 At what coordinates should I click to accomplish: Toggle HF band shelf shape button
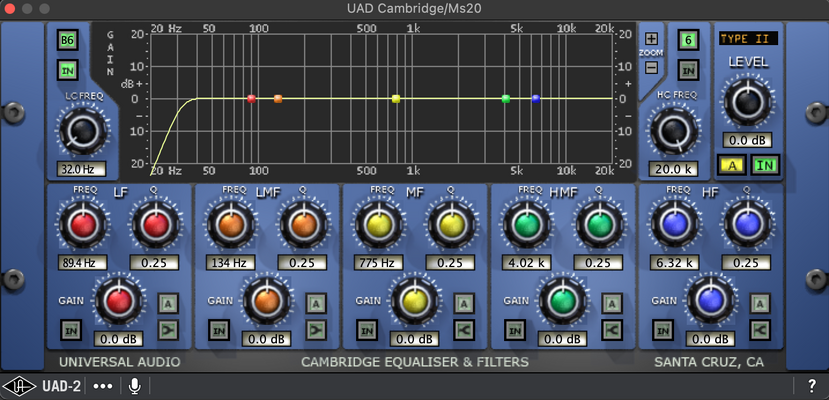click(760, 330)
